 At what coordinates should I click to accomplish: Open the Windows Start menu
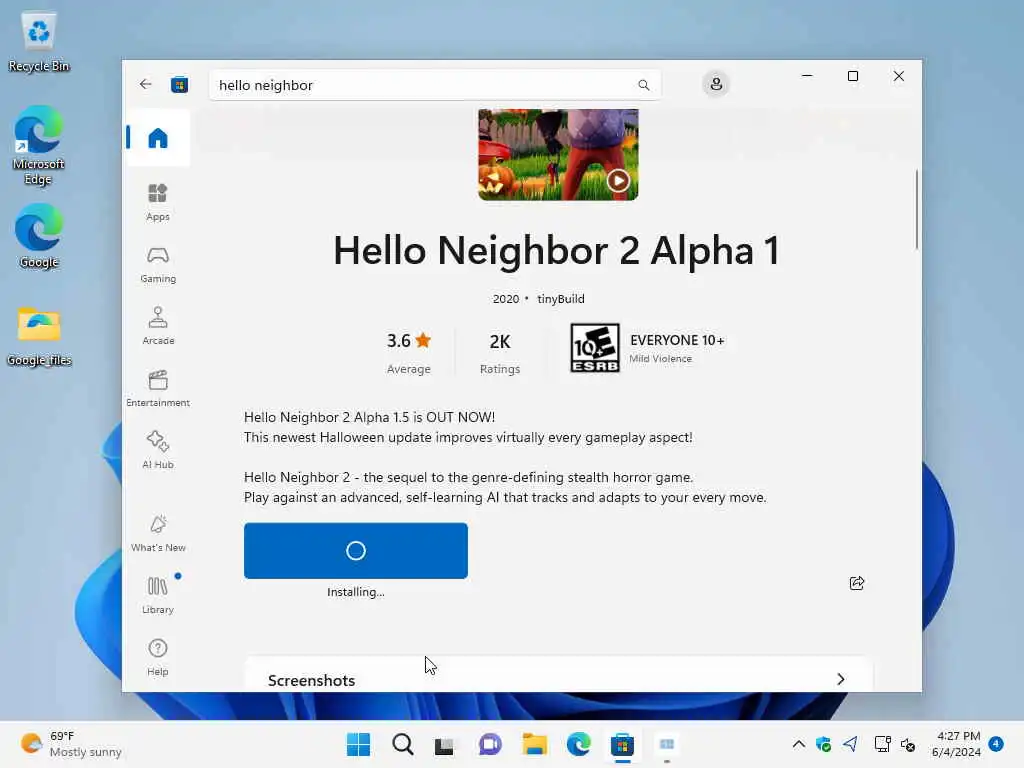(358, 744)
